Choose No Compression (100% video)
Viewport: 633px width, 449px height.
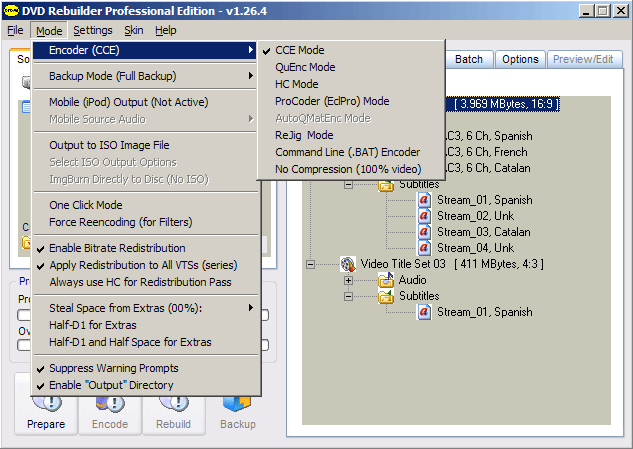point(351,169)
